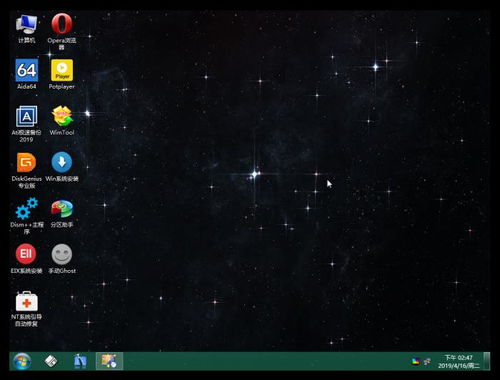Open the Dism++ main program icon
The image size is (500, 380).
pos(26,216)
